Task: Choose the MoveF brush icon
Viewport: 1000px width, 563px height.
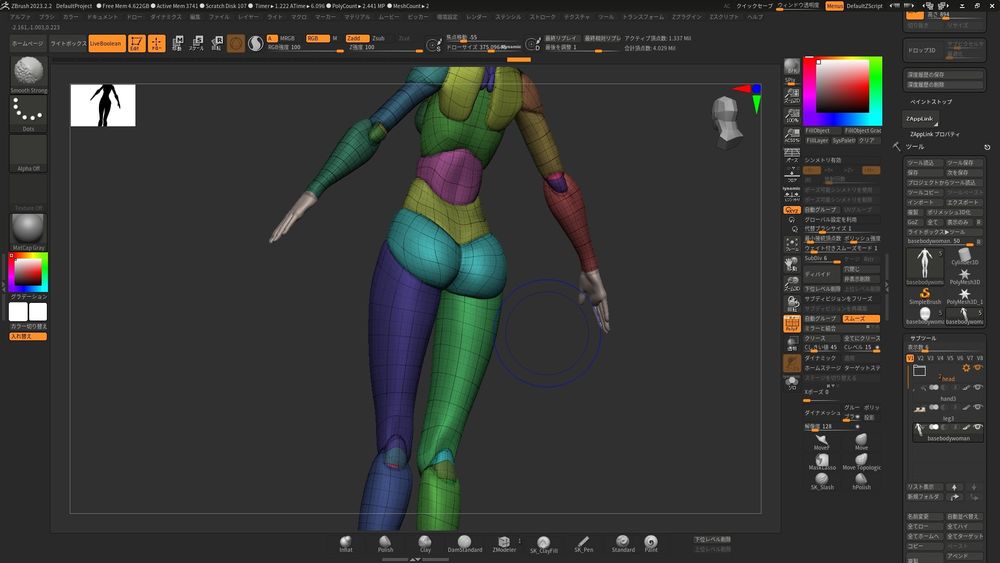Action: pos(821,442)
